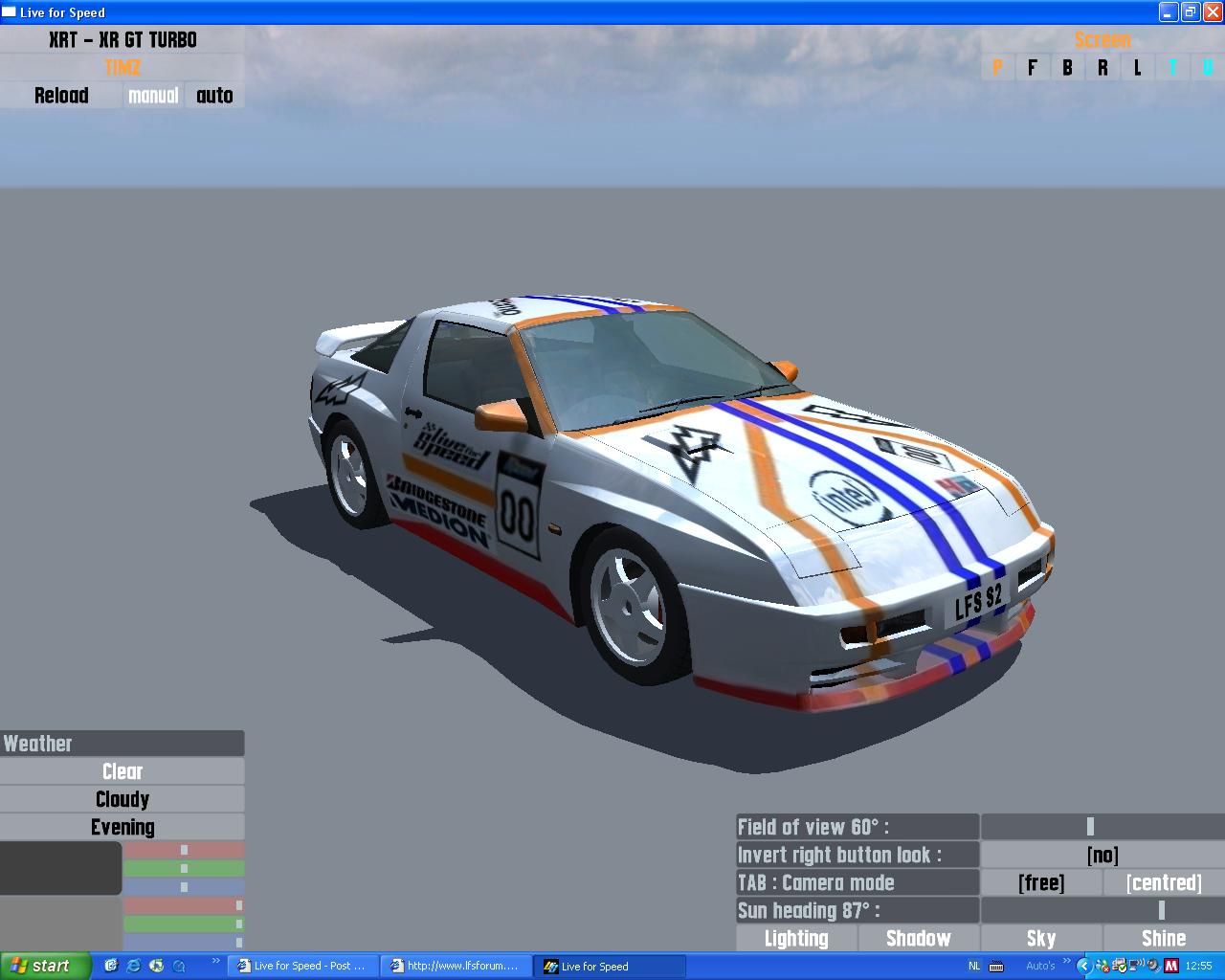The height and width of the screenshot is (980, 1225).
Task: Switch skin reload to auto
Action: pyautogui.click(x=214, y=96)
